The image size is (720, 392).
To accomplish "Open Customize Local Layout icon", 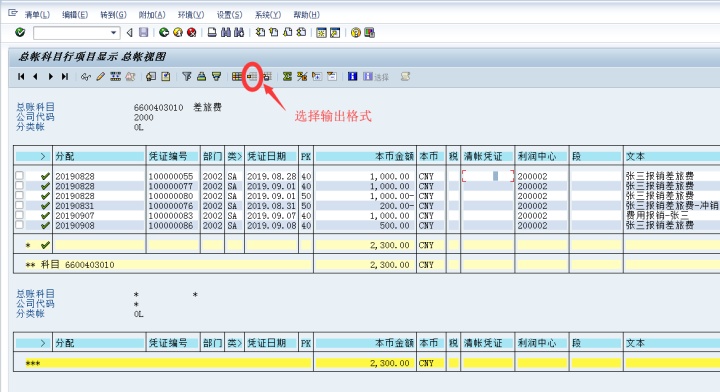I will [369, 33].
